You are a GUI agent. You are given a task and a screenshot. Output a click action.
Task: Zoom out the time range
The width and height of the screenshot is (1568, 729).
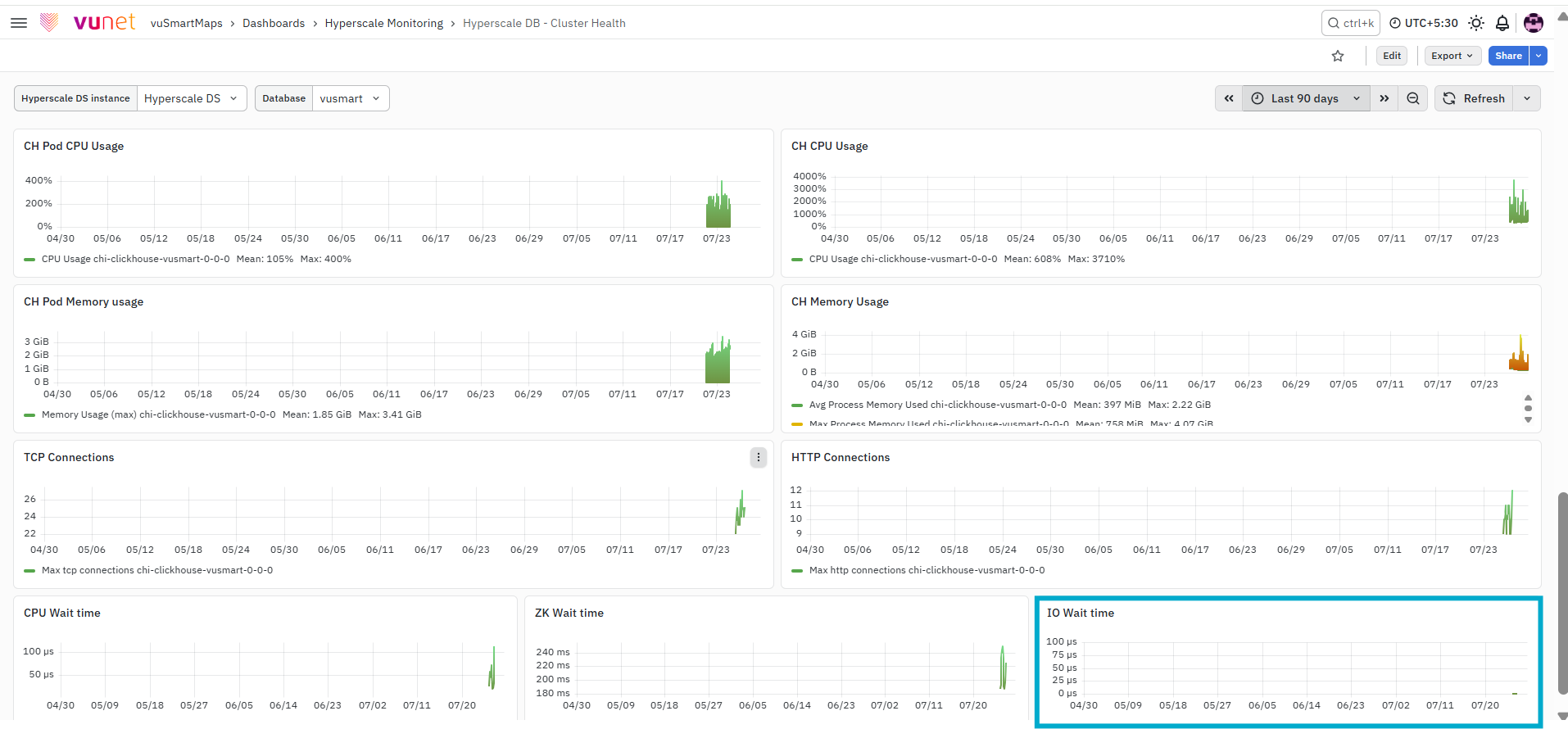pyautogui.click(x=1413, y=98)
